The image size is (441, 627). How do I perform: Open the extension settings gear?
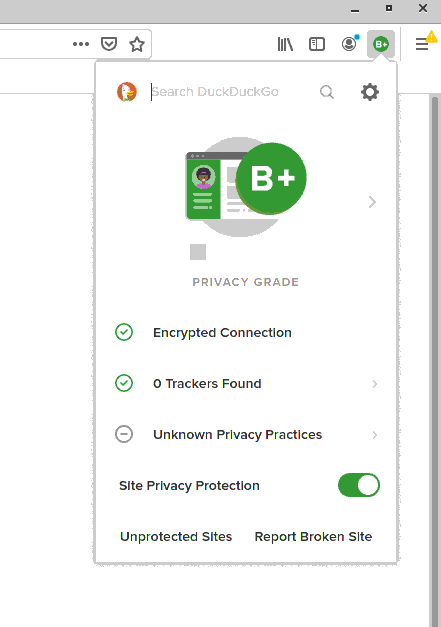tap(370, 92)
